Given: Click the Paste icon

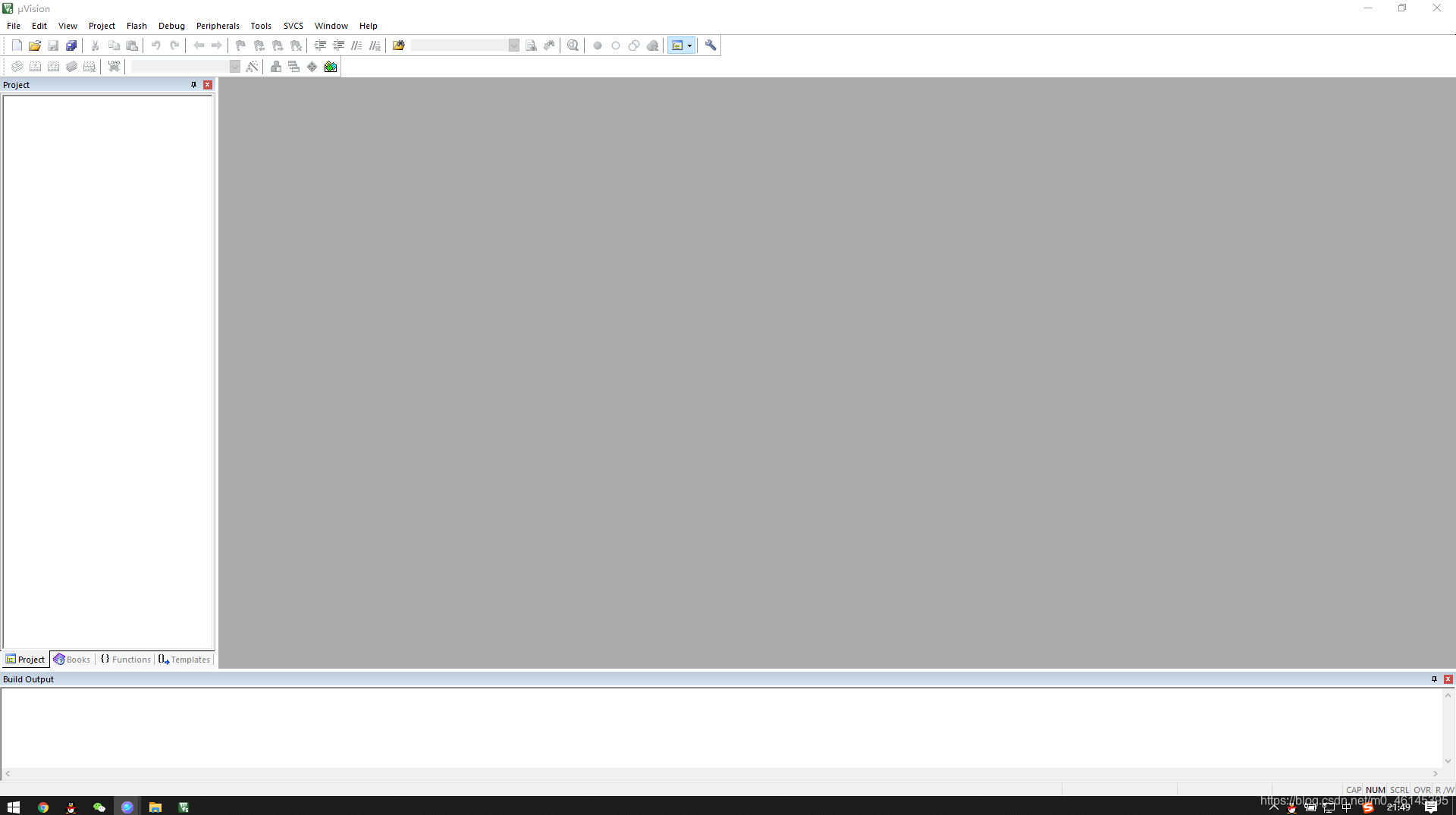Looking at the screenshot, I should click(x=132, y=45).
